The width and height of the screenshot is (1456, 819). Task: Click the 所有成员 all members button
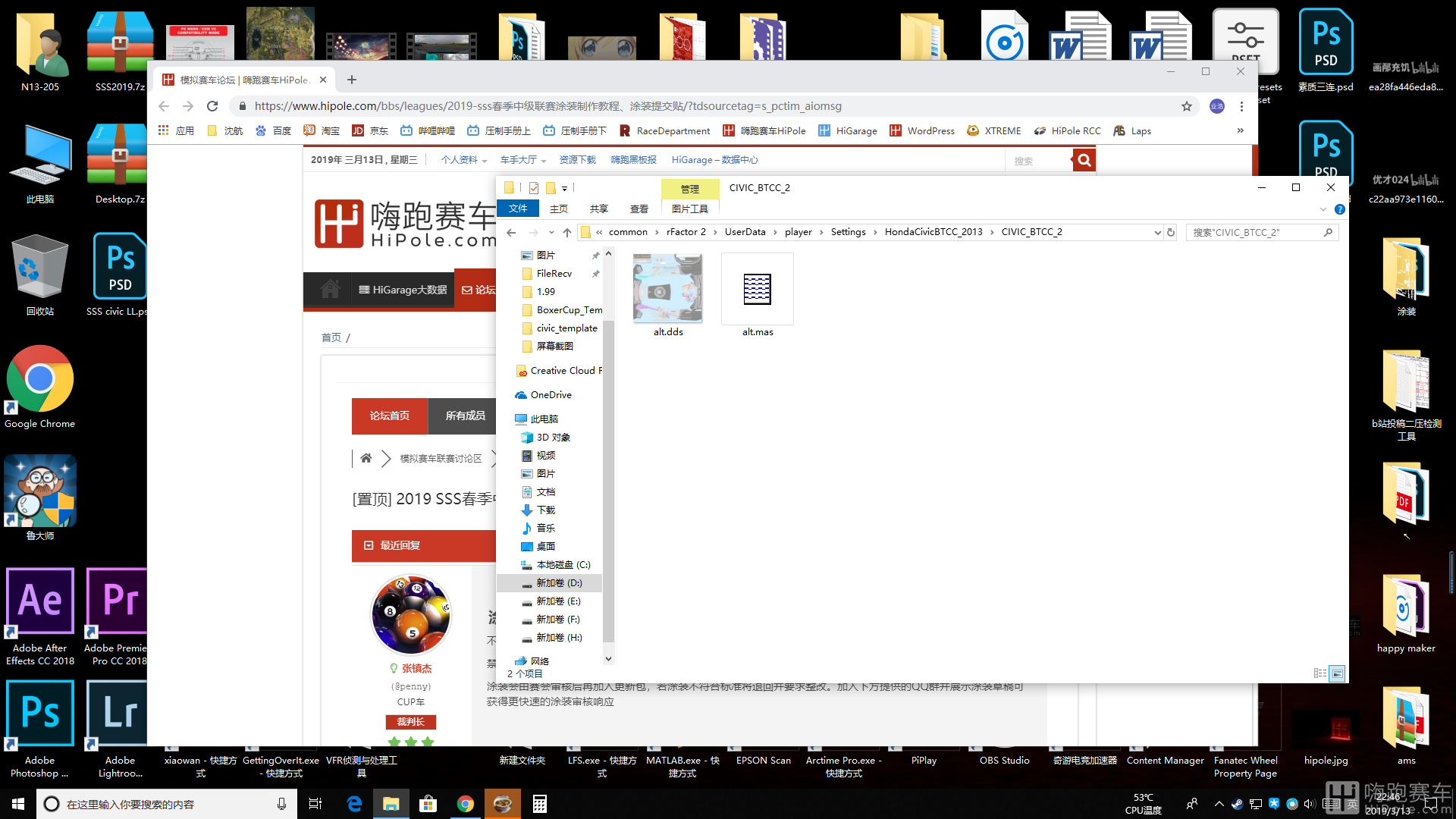466,416
